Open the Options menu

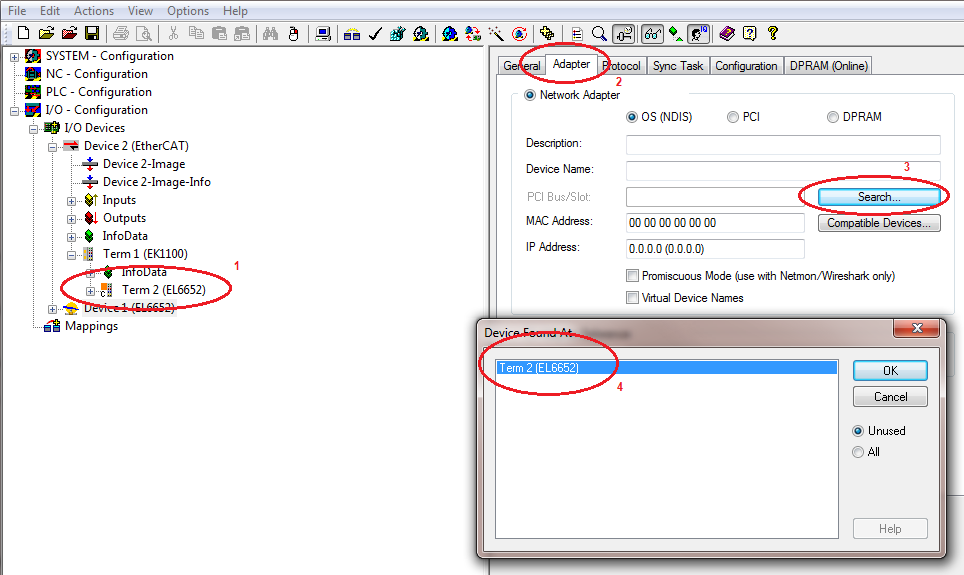coord(188,10)
